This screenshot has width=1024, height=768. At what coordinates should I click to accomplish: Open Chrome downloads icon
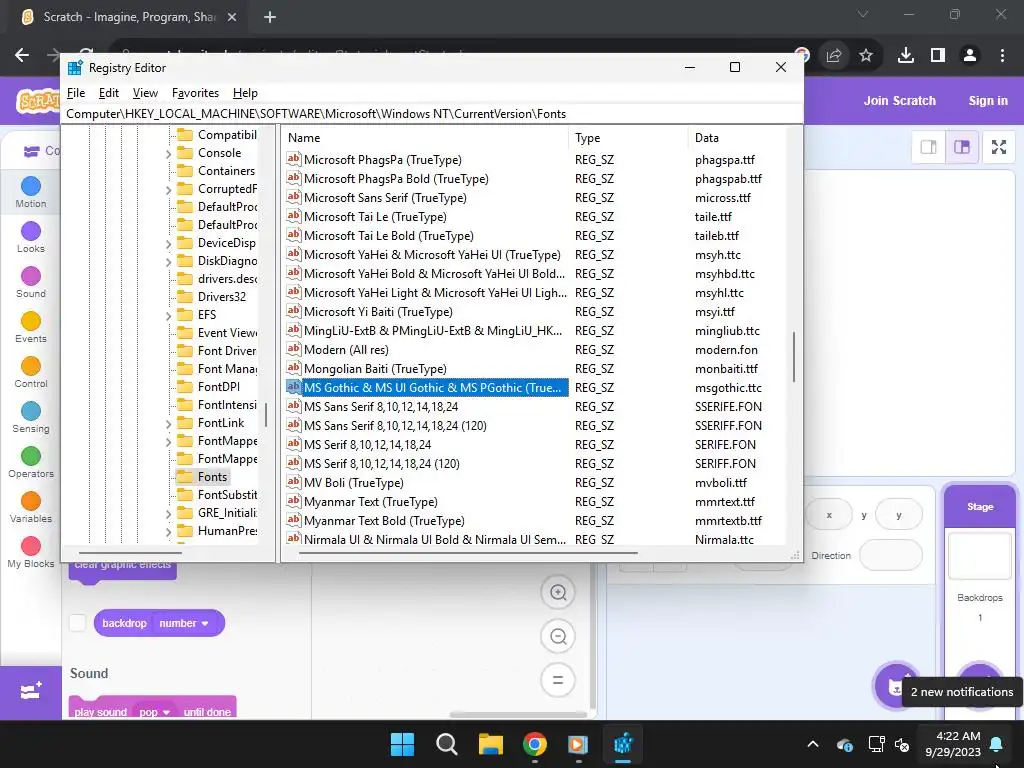tap(906, 56)
